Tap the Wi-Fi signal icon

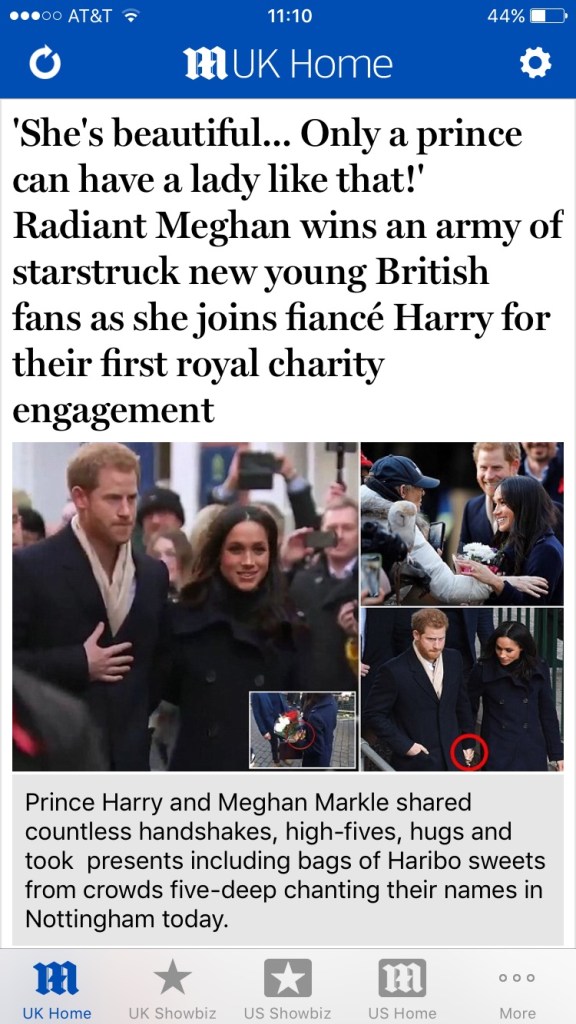(x=131, y=16)
